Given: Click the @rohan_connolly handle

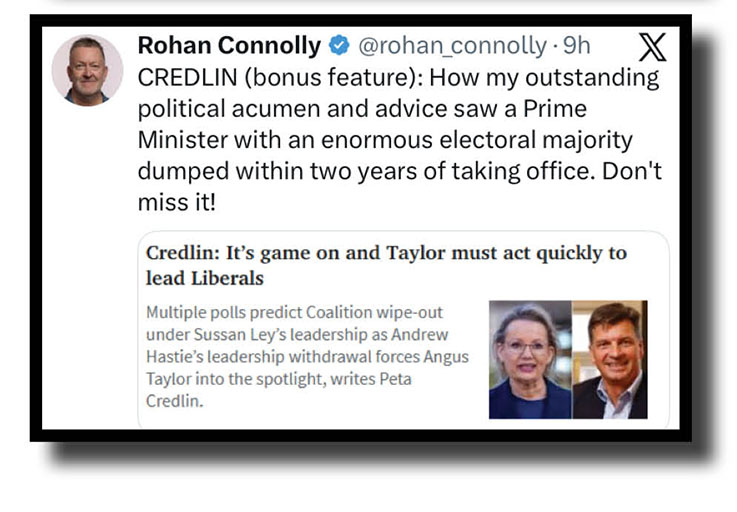Looking at the screenshot, I should click(x=452, y=46).
